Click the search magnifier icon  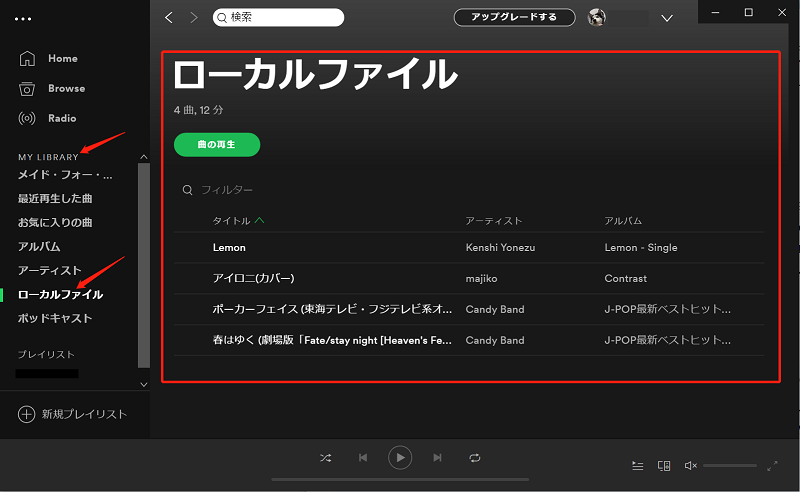click(x=222, y=18)
